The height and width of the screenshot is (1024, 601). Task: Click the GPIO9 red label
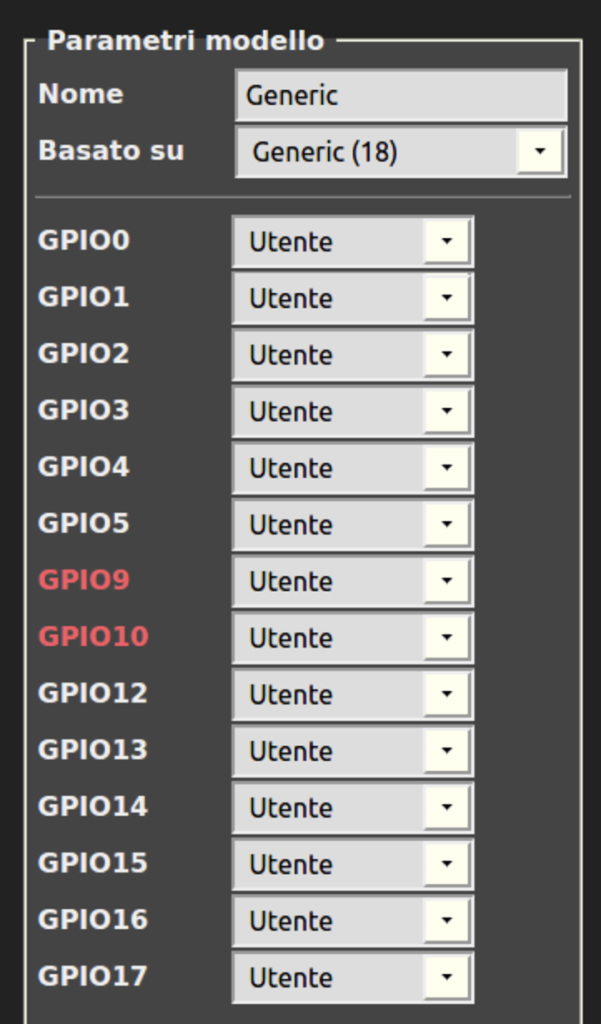pos(84,580)
